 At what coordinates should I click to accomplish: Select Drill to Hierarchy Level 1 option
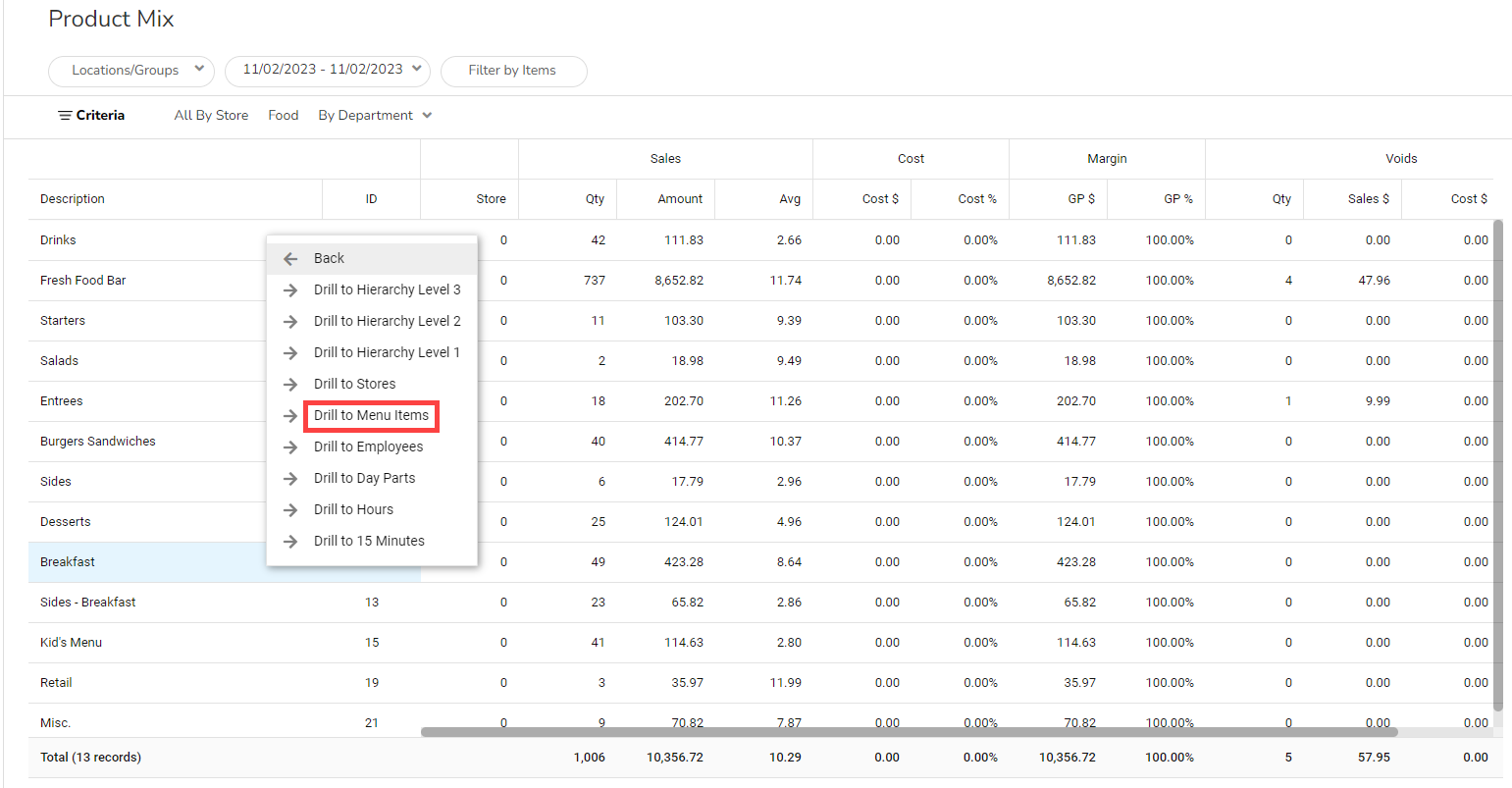[387, 352]
